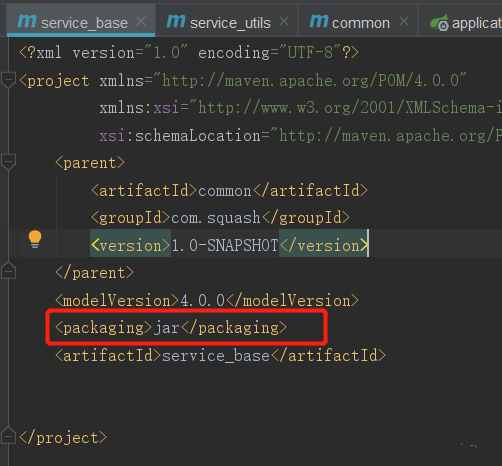Collapse the opening parent tag fold
The image size is (502, 466).
(8, 162)
